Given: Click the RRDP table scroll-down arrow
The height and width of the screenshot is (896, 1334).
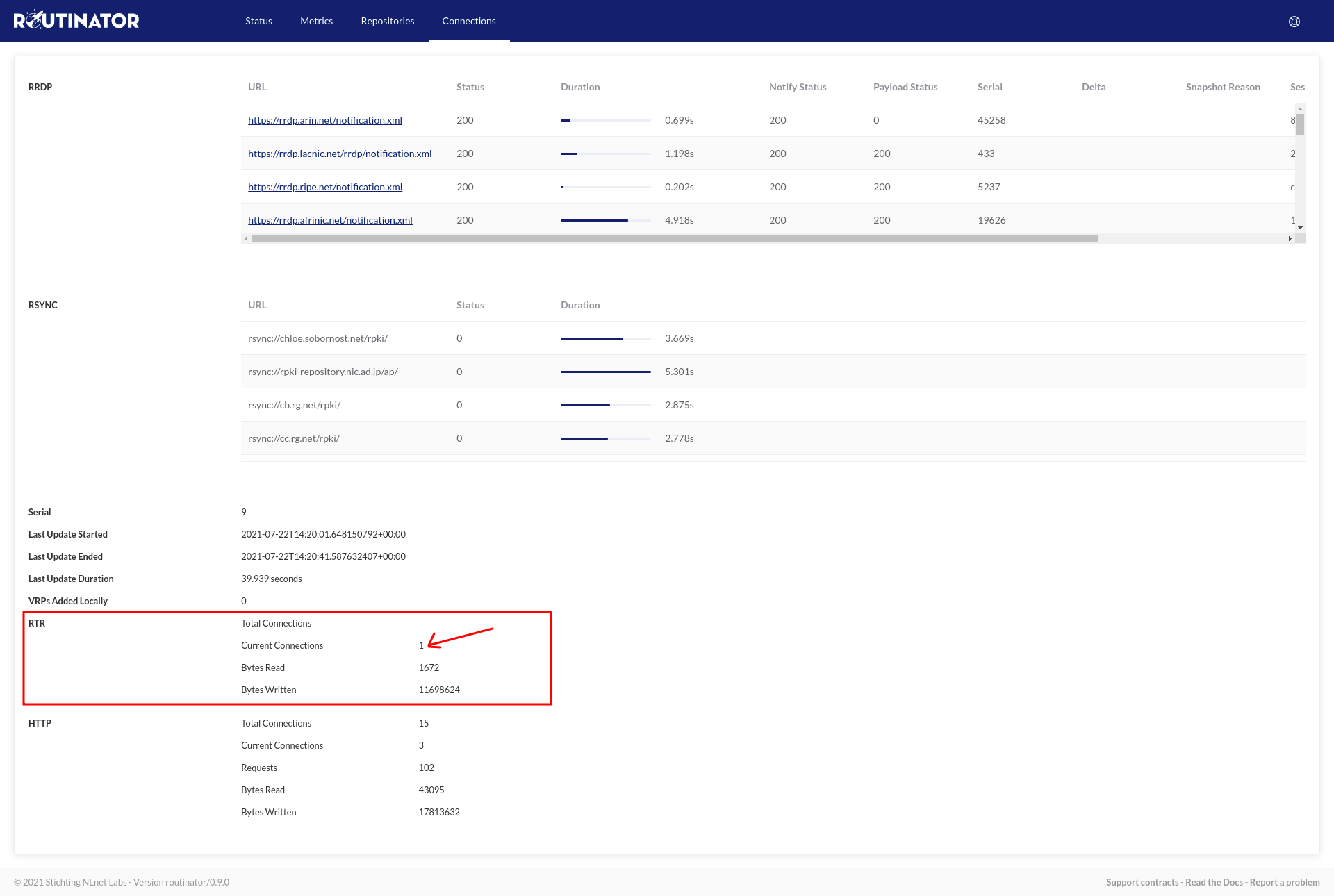Looking at the screenshot, I should (1300, 227).
